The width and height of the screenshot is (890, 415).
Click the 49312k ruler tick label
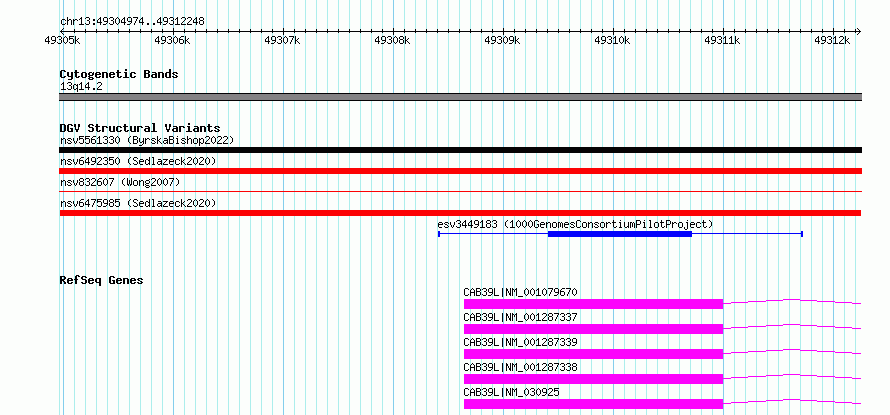[x=832, y=41]
